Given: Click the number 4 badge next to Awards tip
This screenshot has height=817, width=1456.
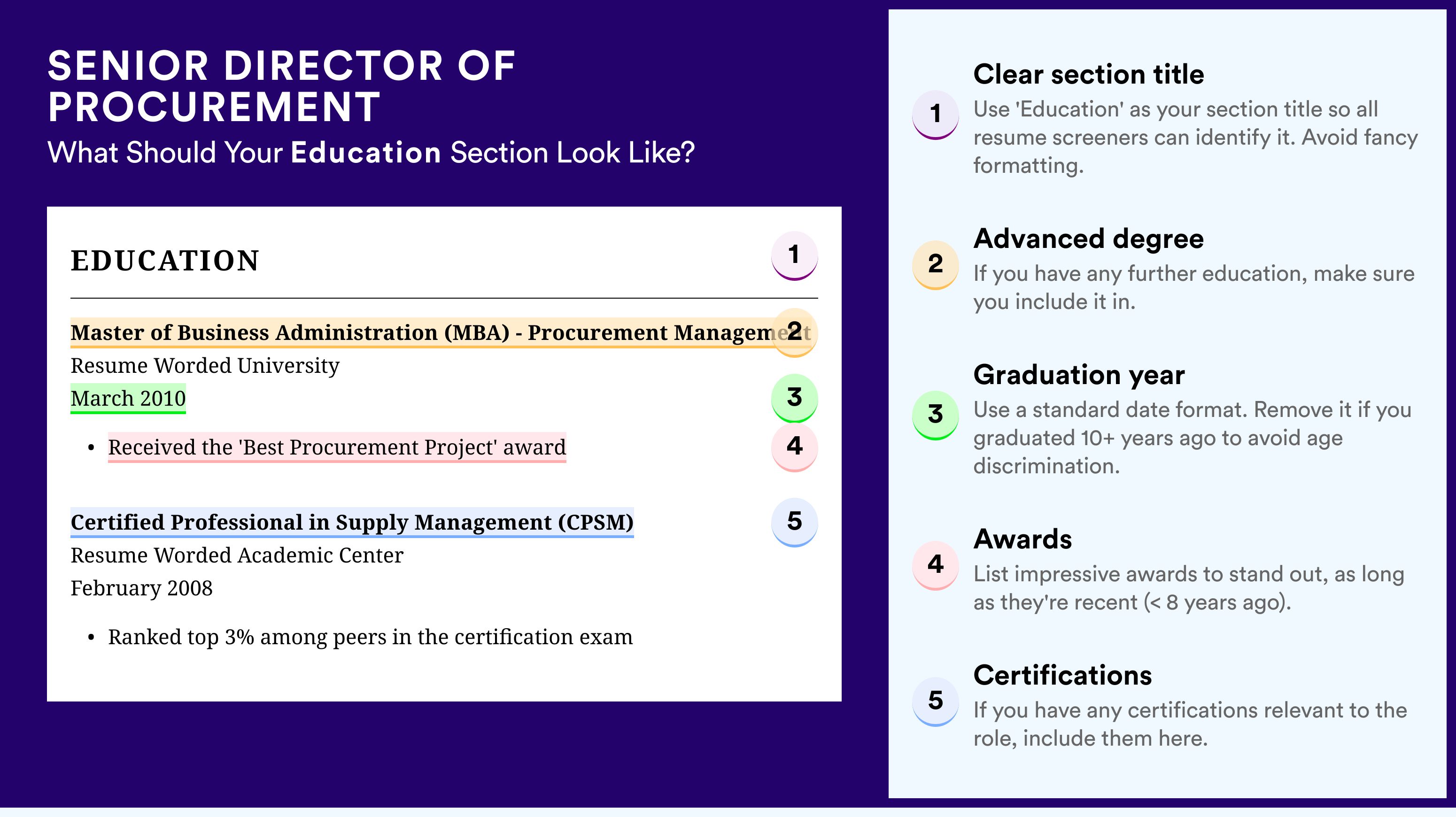Looking at the screenshot, I should 936,565.
